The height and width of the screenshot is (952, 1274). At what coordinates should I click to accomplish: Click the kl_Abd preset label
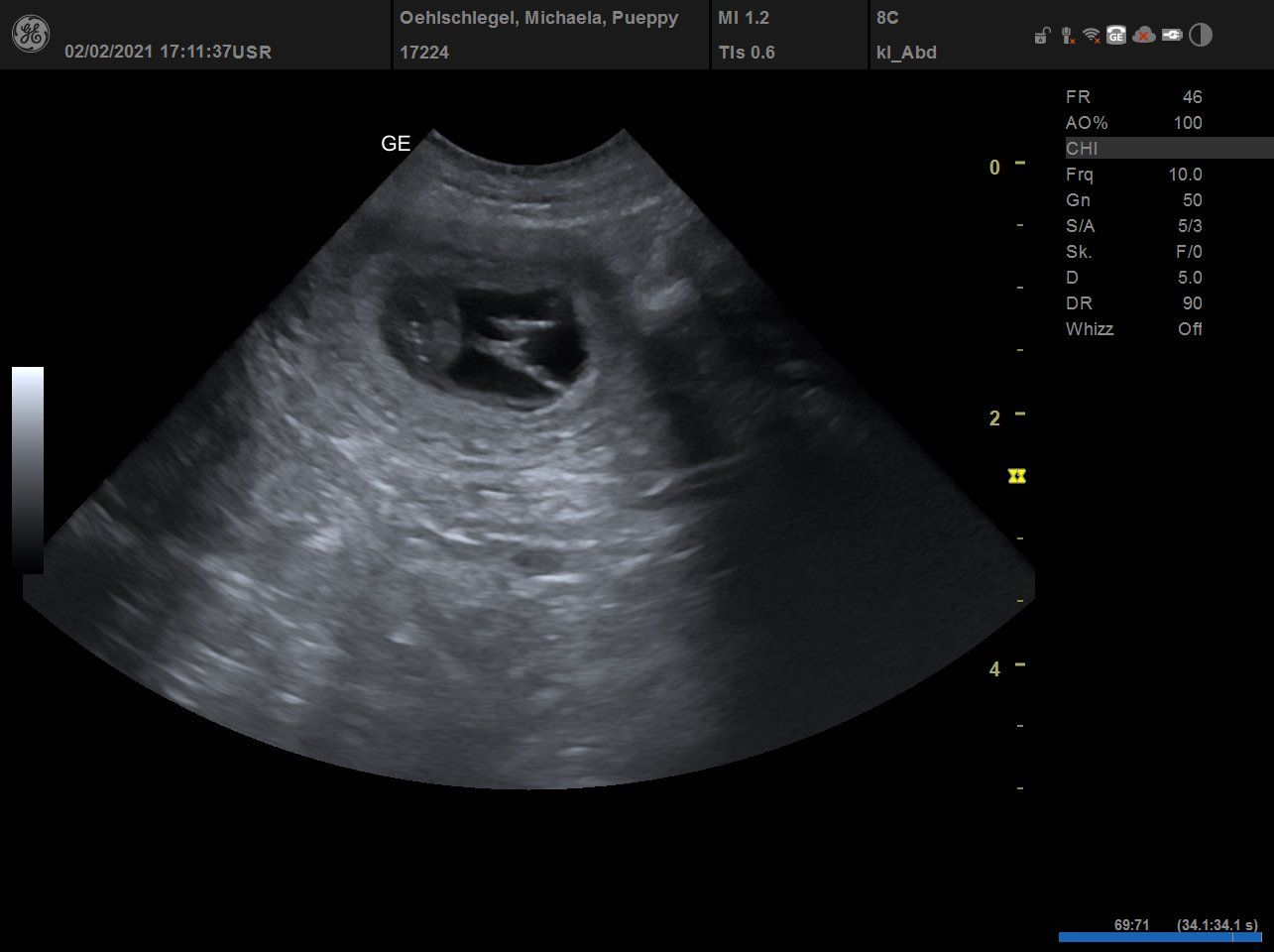(x=906, y=53)
